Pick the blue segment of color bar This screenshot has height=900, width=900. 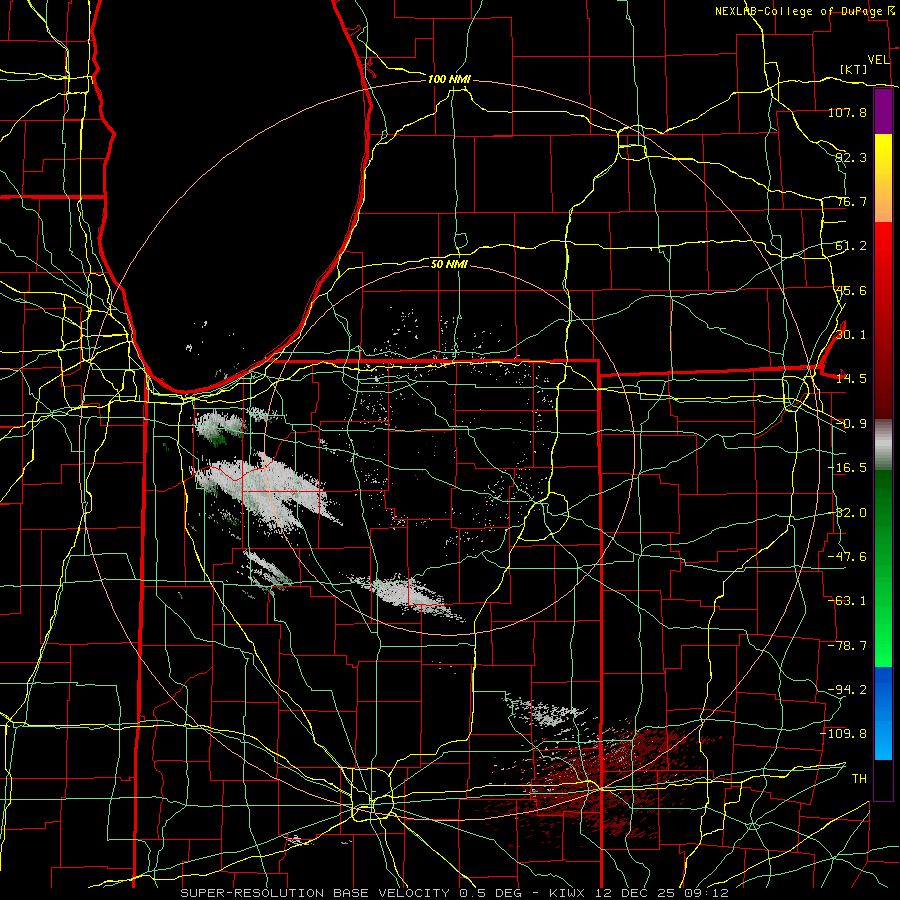883,713
